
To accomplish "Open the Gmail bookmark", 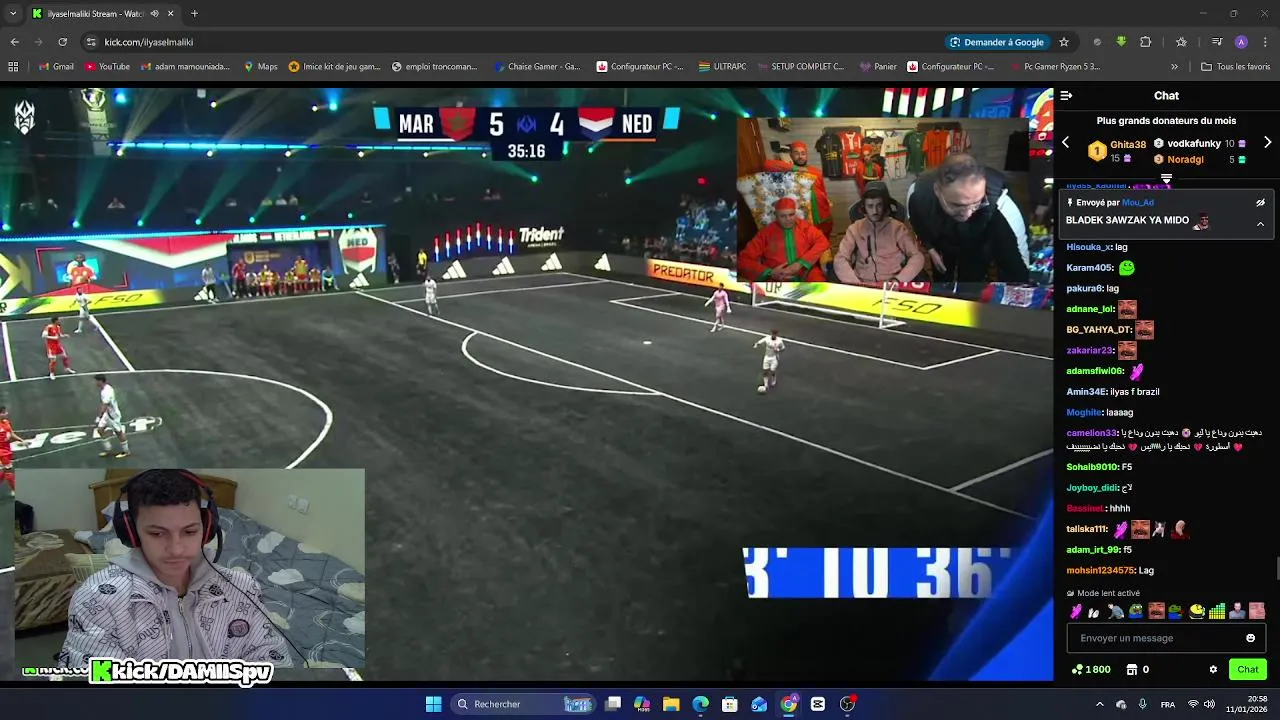I will click(x=57, y=67).
